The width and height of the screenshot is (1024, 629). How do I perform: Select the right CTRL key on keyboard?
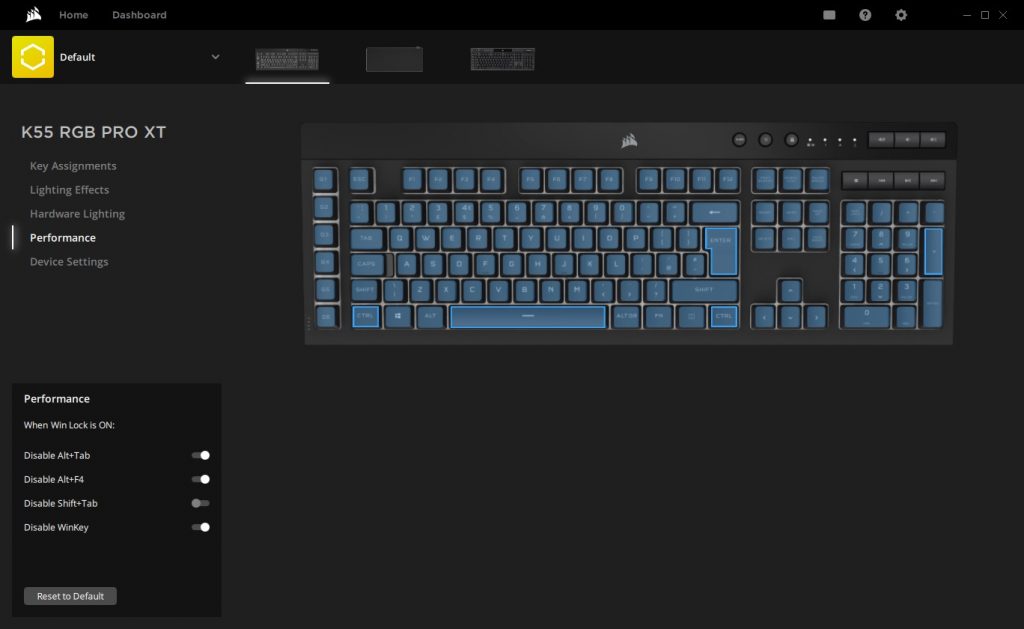tap(724, 316)
